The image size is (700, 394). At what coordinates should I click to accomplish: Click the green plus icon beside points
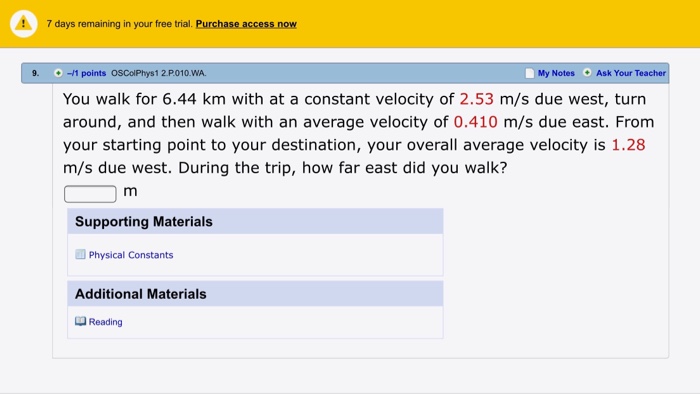[58, 73]
